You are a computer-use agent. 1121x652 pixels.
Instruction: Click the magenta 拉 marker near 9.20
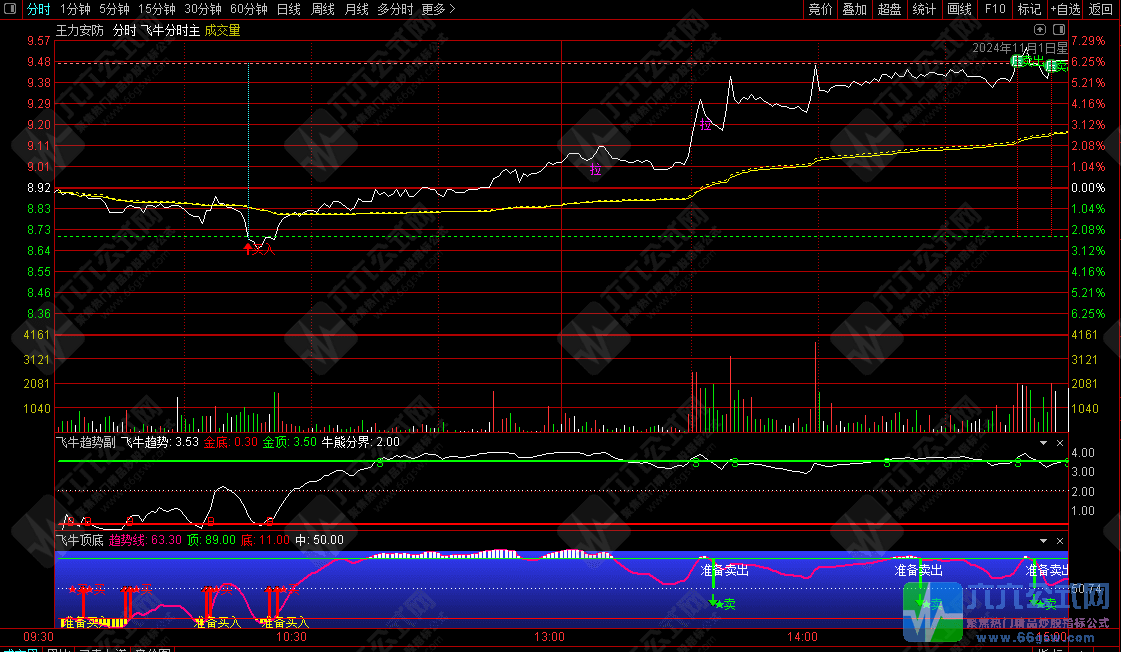(x=705, y=125)
